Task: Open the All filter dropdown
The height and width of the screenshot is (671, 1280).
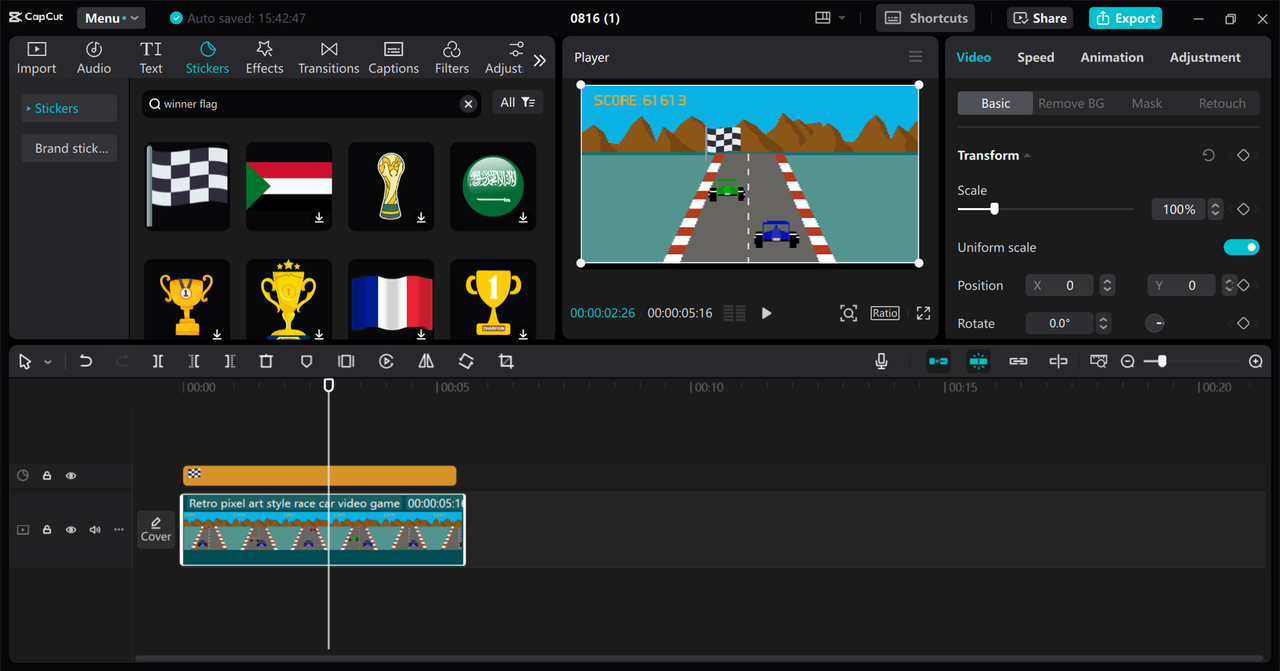Action: [518, 102]
